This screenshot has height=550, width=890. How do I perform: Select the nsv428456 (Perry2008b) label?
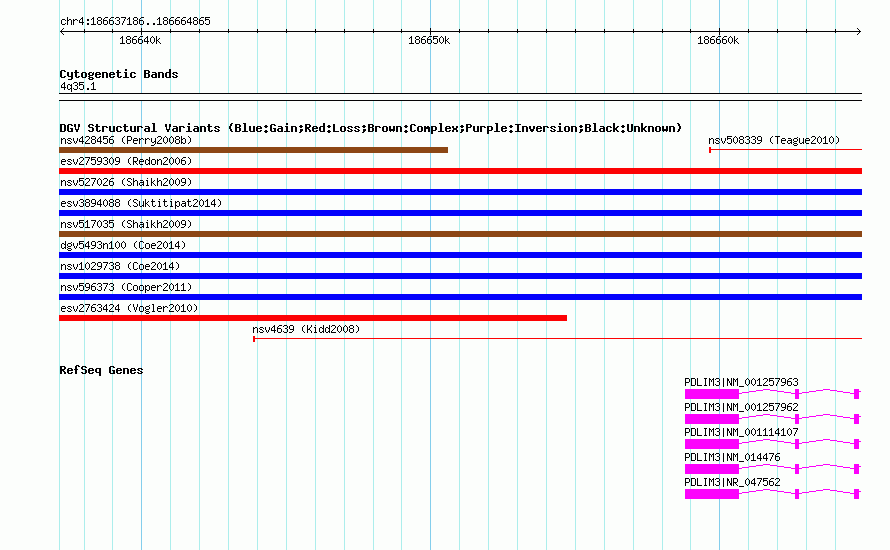126,140
